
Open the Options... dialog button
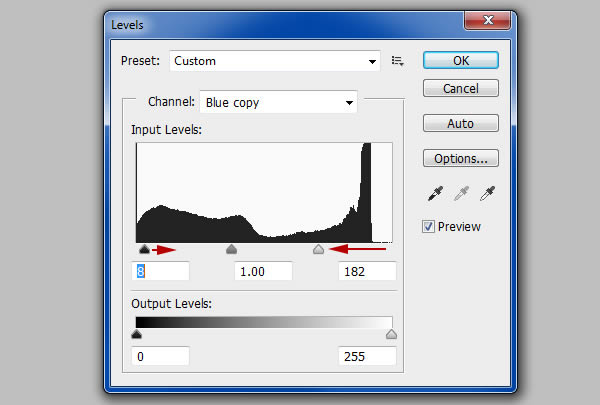click(x=461, y=158)
